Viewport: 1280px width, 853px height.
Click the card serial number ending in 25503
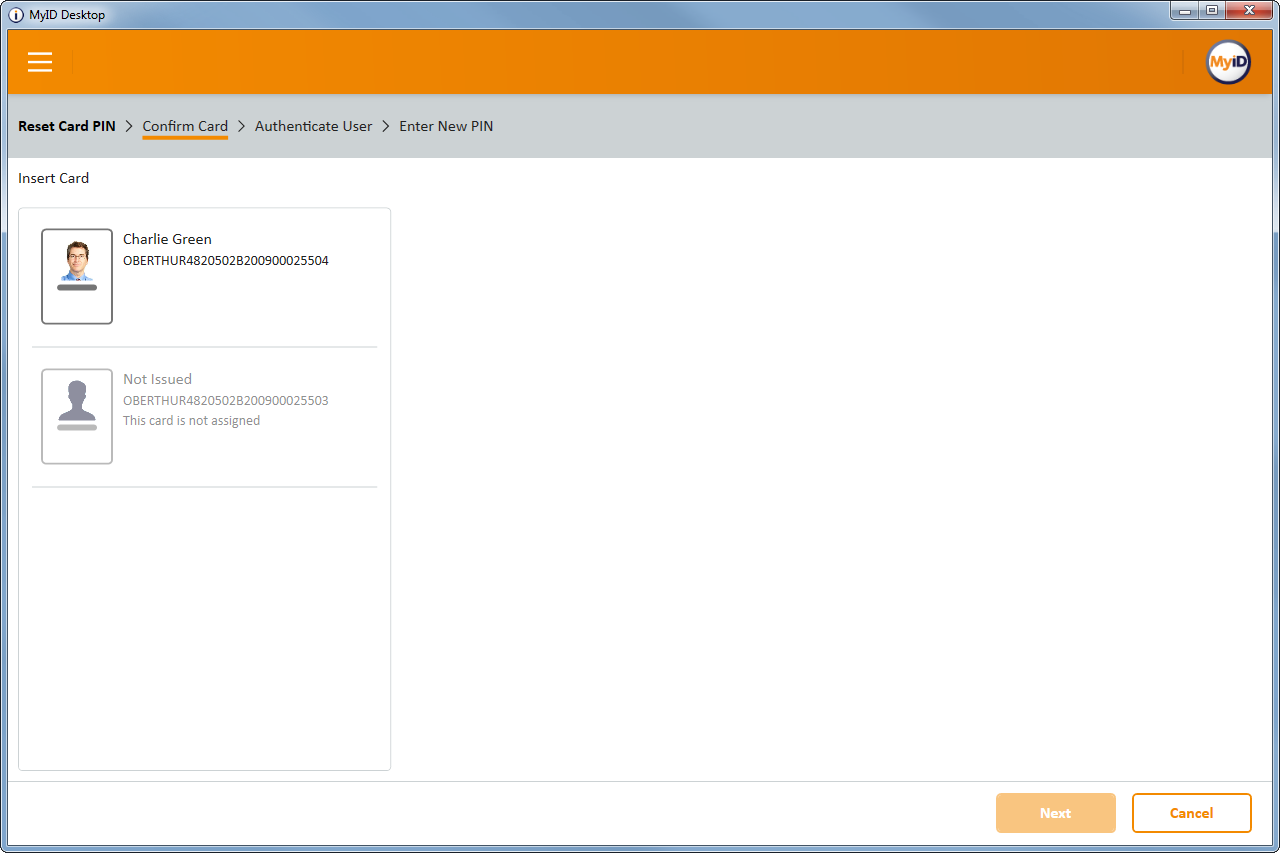click(x=225, y=401)
